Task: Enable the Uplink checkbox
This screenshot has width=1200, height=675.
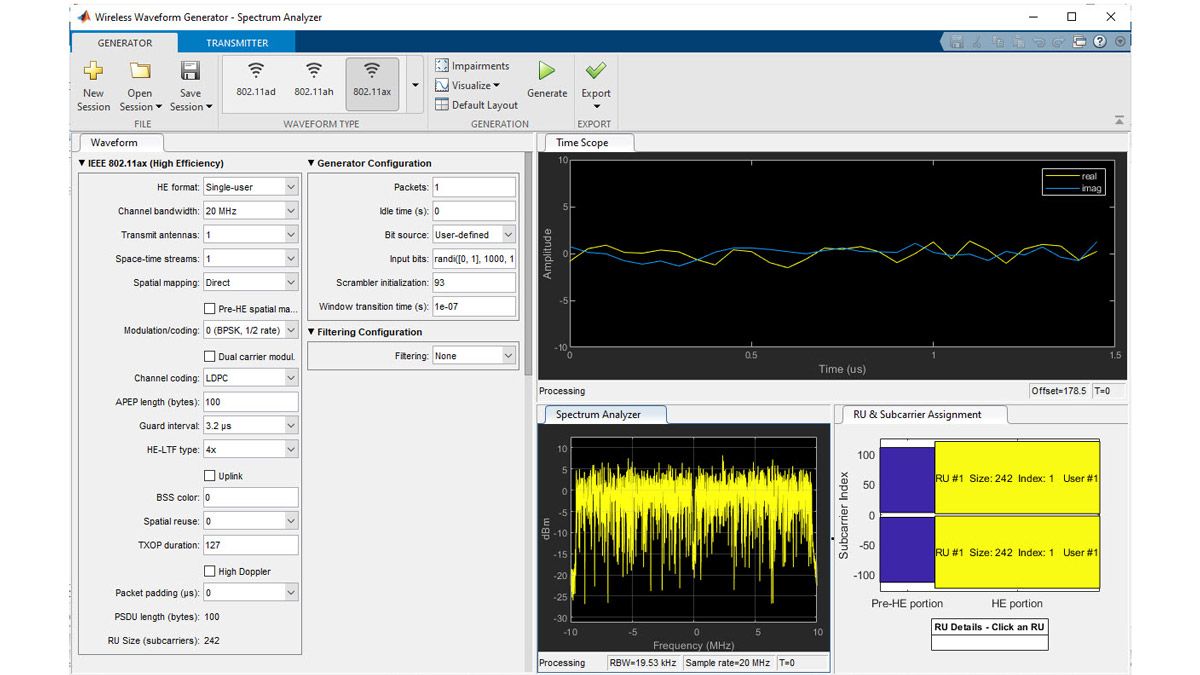Action: pyautogui.click(x=210, y=476)
